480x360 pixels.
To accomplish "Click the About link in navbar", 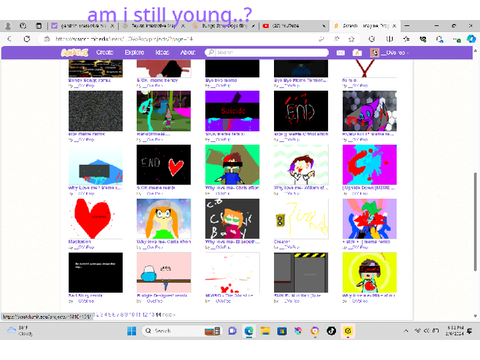I will pyautogui.click(x=188, y=53).
